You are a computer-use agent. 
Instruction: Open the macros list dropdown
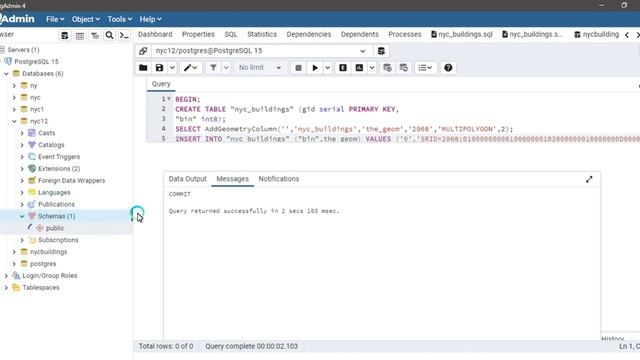(x=425, y=68)
